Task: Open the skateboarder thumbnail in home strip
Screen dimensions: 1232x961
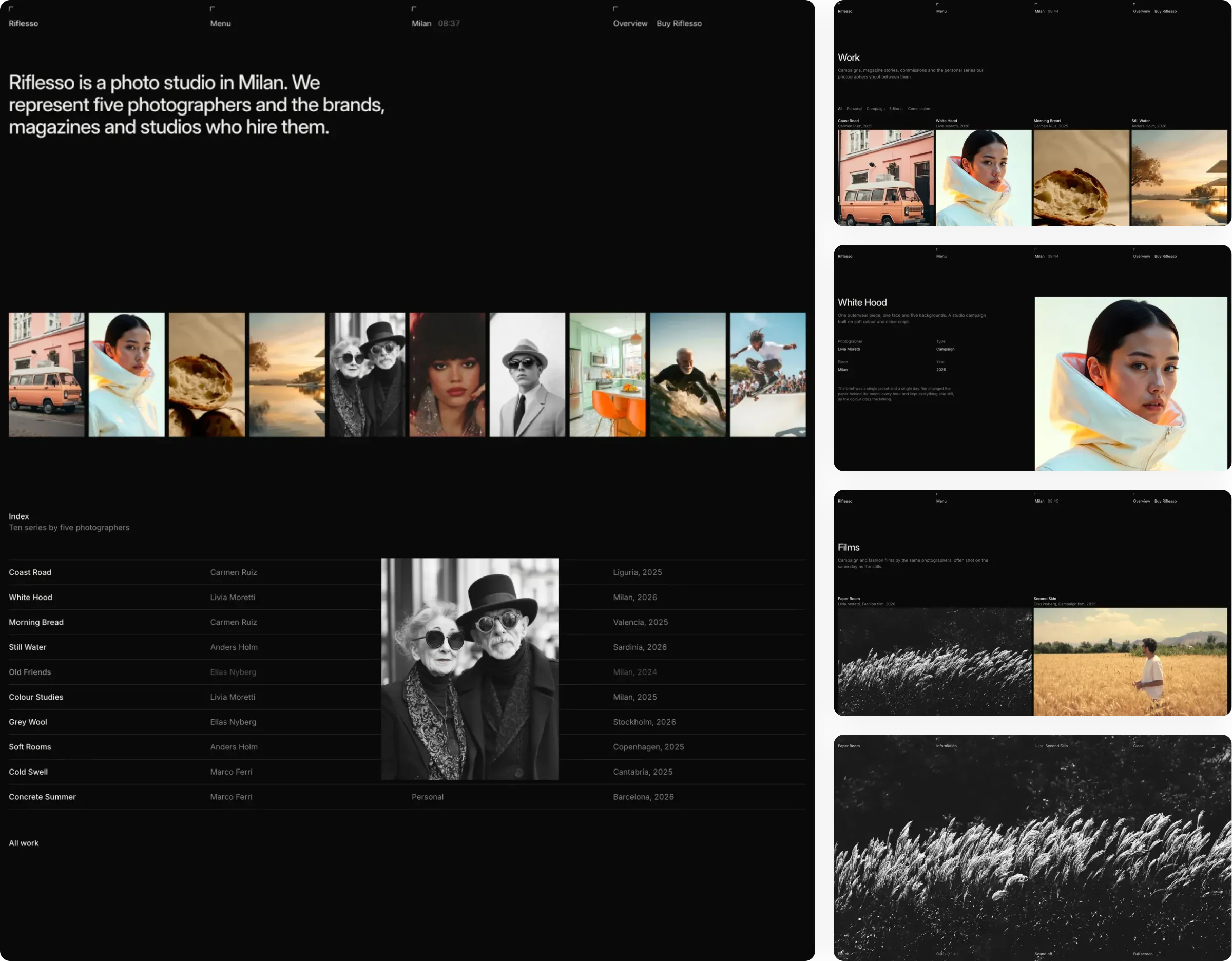Action: click(x=768, y=374)
